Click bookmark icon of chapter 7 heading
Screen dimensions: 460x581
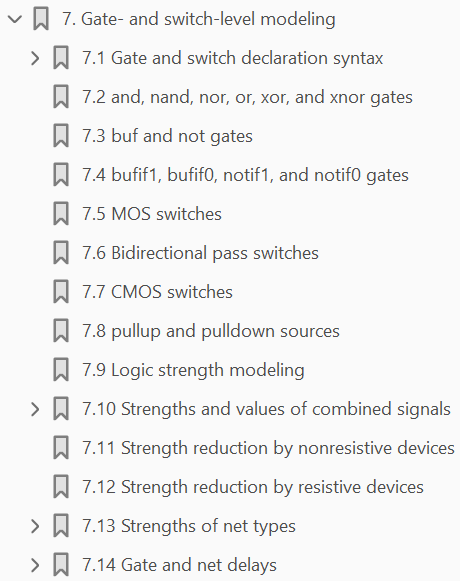tap(41, 19)
